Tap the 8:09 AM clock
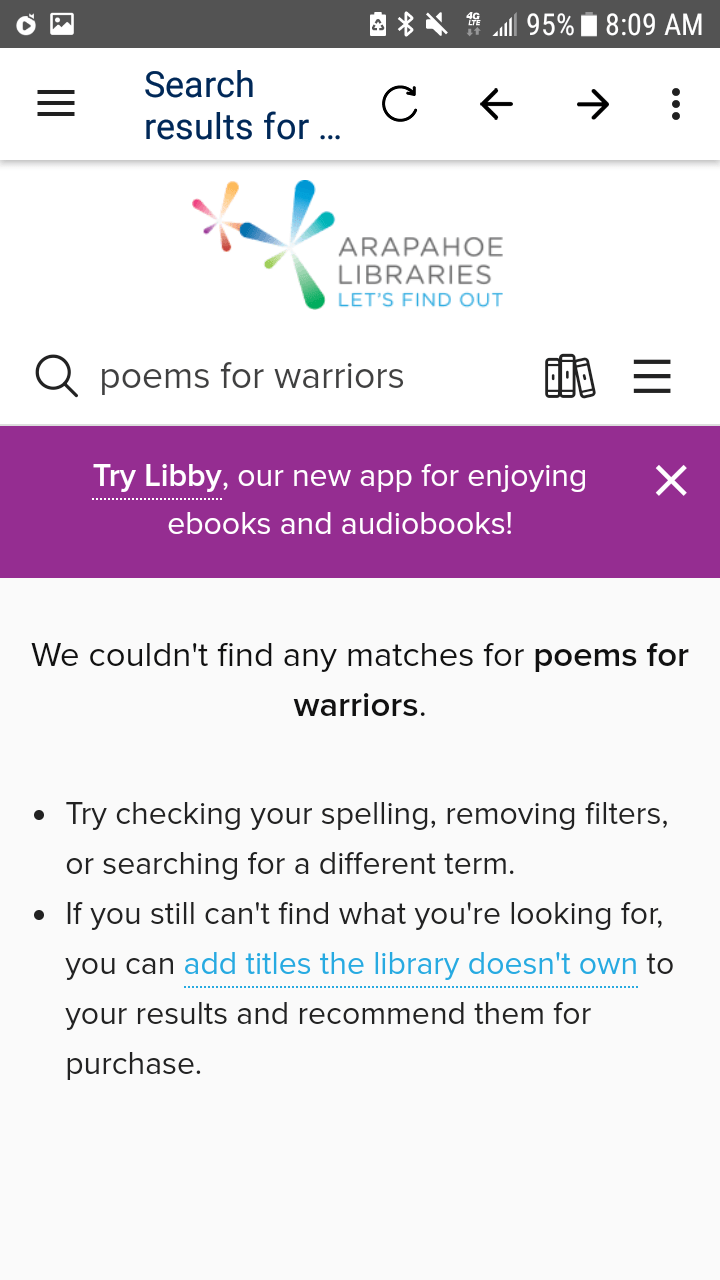The image size is (720, 1280). click(654, 24)
